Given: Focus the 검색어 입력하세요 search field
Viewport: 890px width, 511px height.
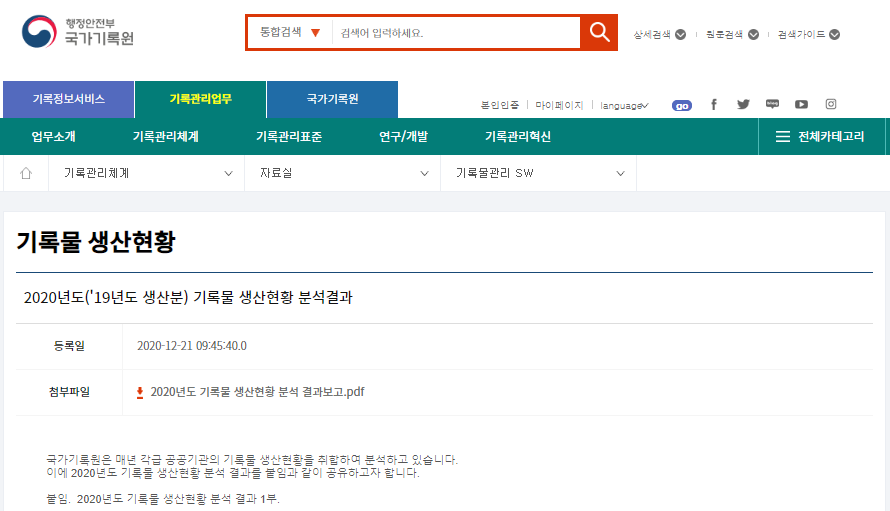Looking at the screenshot, I should pyautogui.click(x=455, y=33).
